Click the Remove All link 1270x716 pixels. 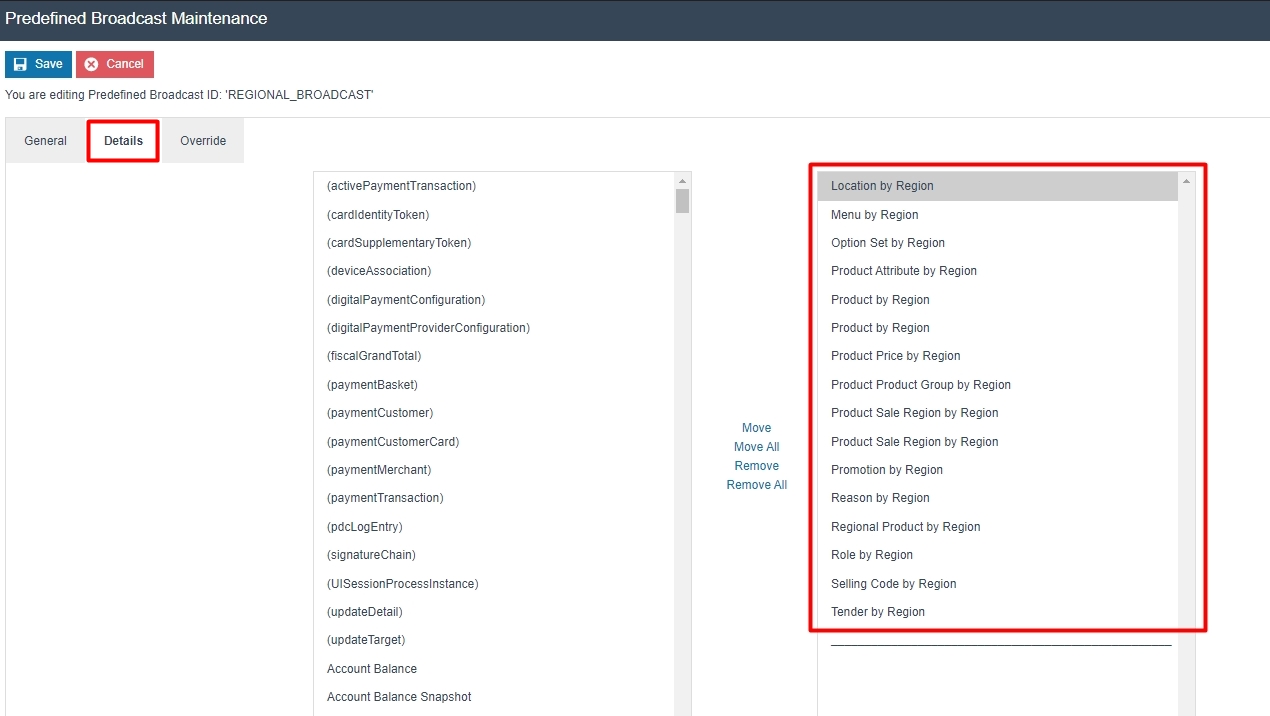click(x=756, y=484)
